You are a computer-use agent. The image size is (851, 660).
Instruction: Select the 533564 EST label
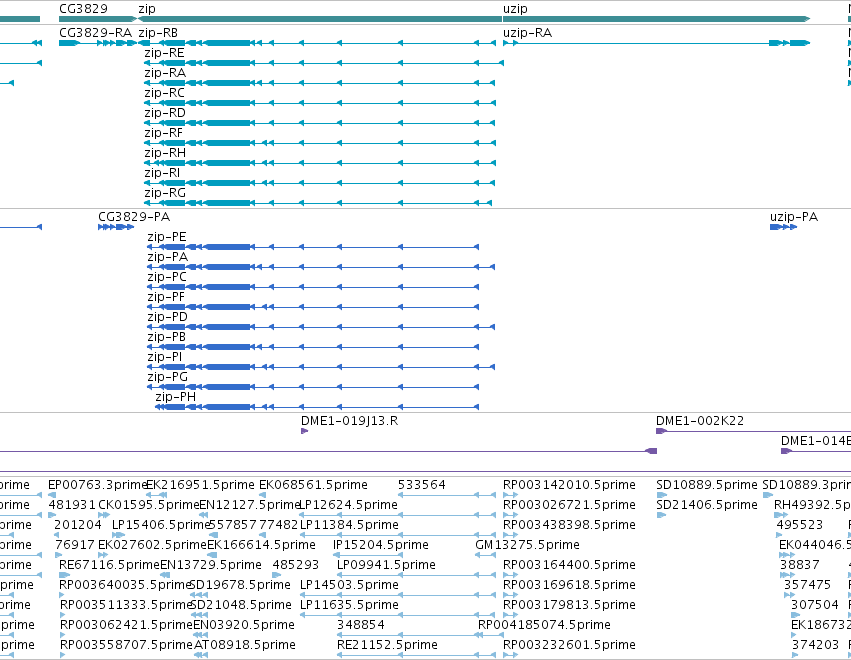pos(422,485)
